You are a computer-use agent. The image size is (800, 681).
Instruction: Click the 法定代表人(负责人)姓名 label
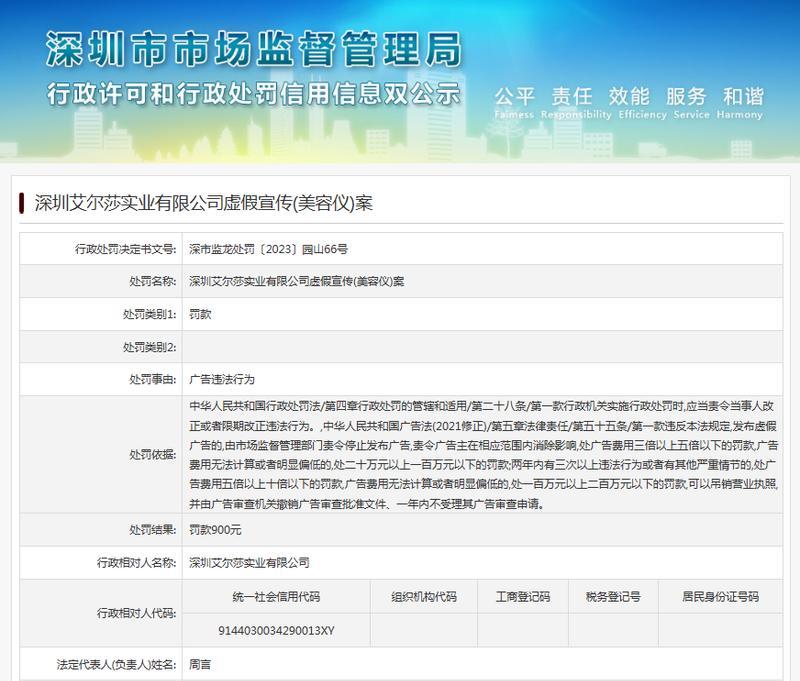pyautogui.click(x=116, y=665)
